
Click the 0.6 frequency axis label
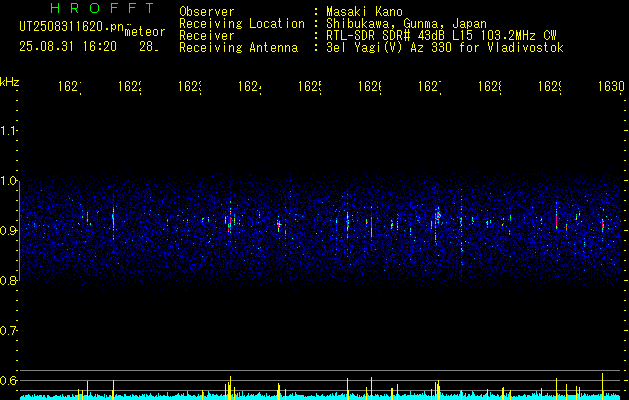pyautogui.click(x=8, y=380)
